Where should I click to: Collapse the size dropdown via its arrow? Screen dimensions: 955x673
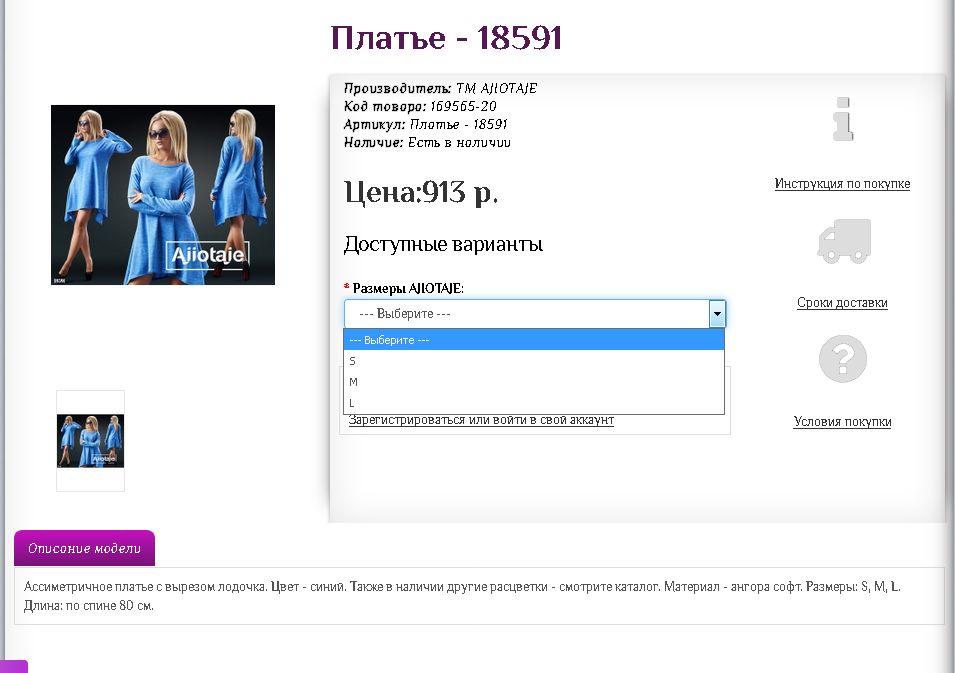pyautogui.click(x=717, y=314)
